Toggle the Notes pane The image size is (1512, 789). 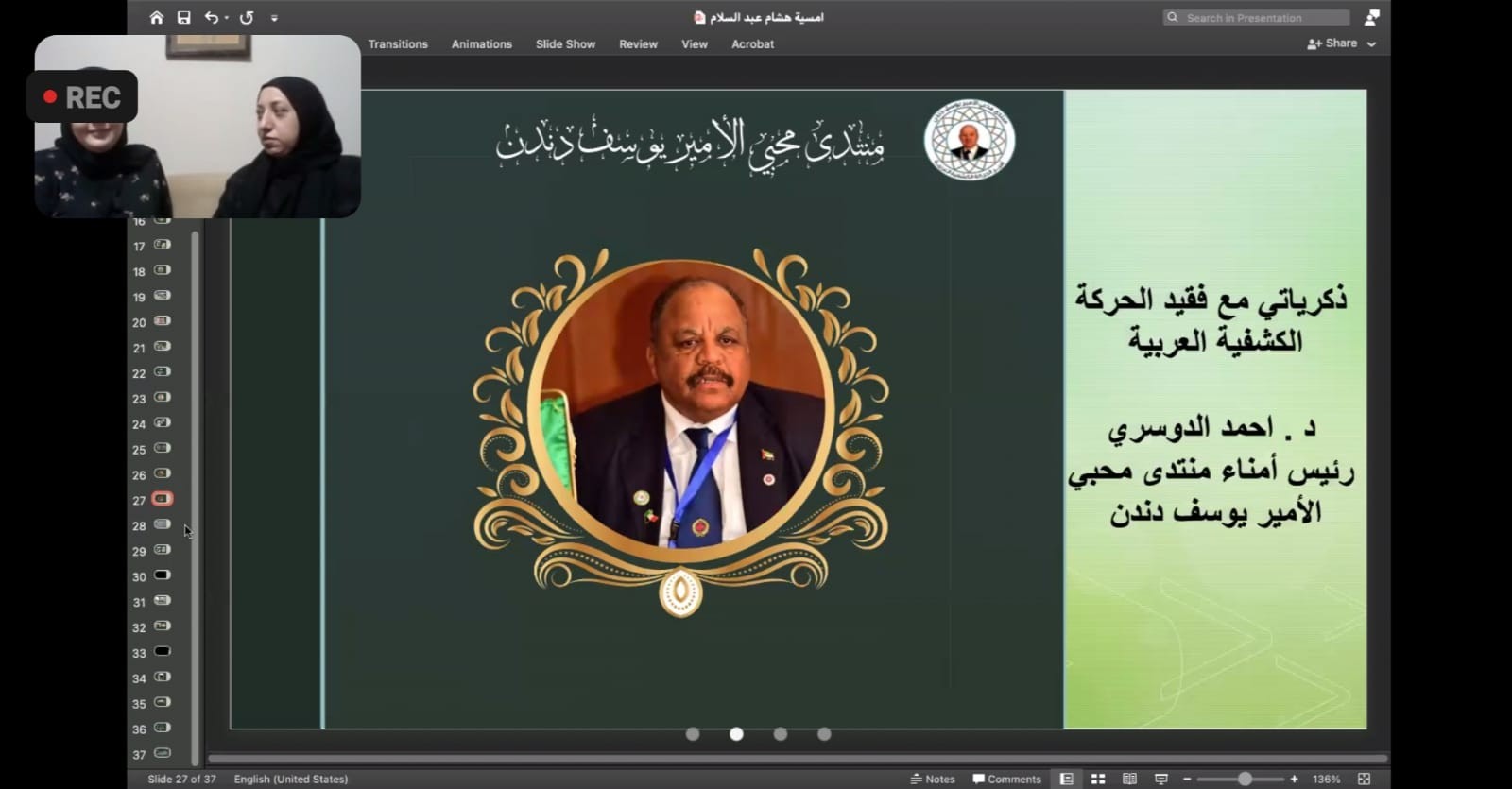(933, 779)
